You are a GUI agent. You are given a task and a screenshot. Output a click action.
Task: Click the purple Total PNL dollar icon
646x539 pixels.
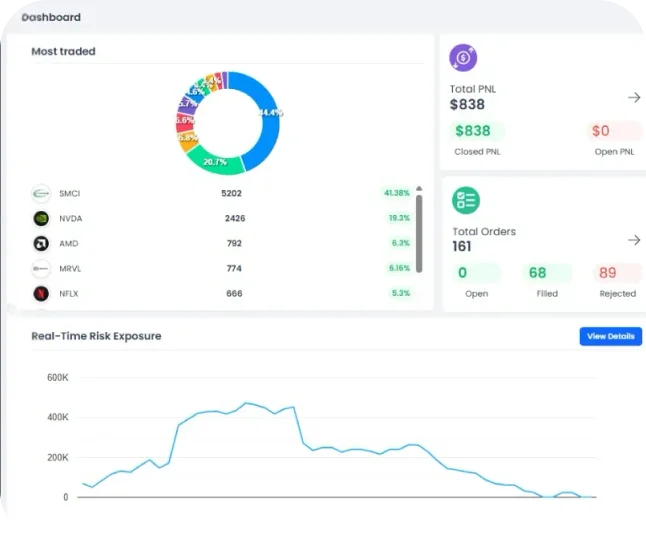pos(463,58)
